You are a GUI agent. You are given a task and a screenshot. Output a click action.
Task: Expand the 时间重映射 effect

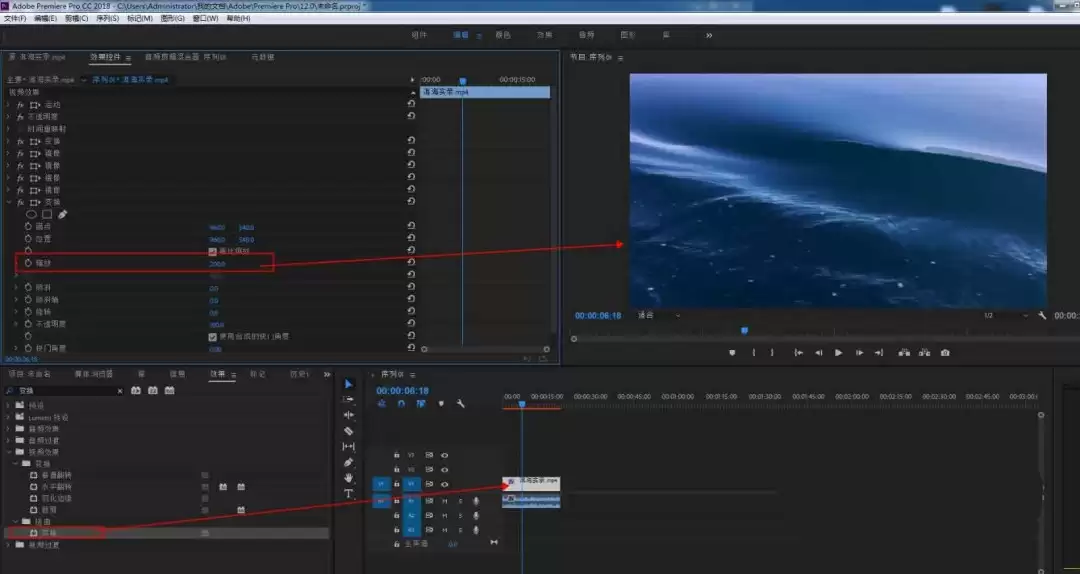coord(8,129)
